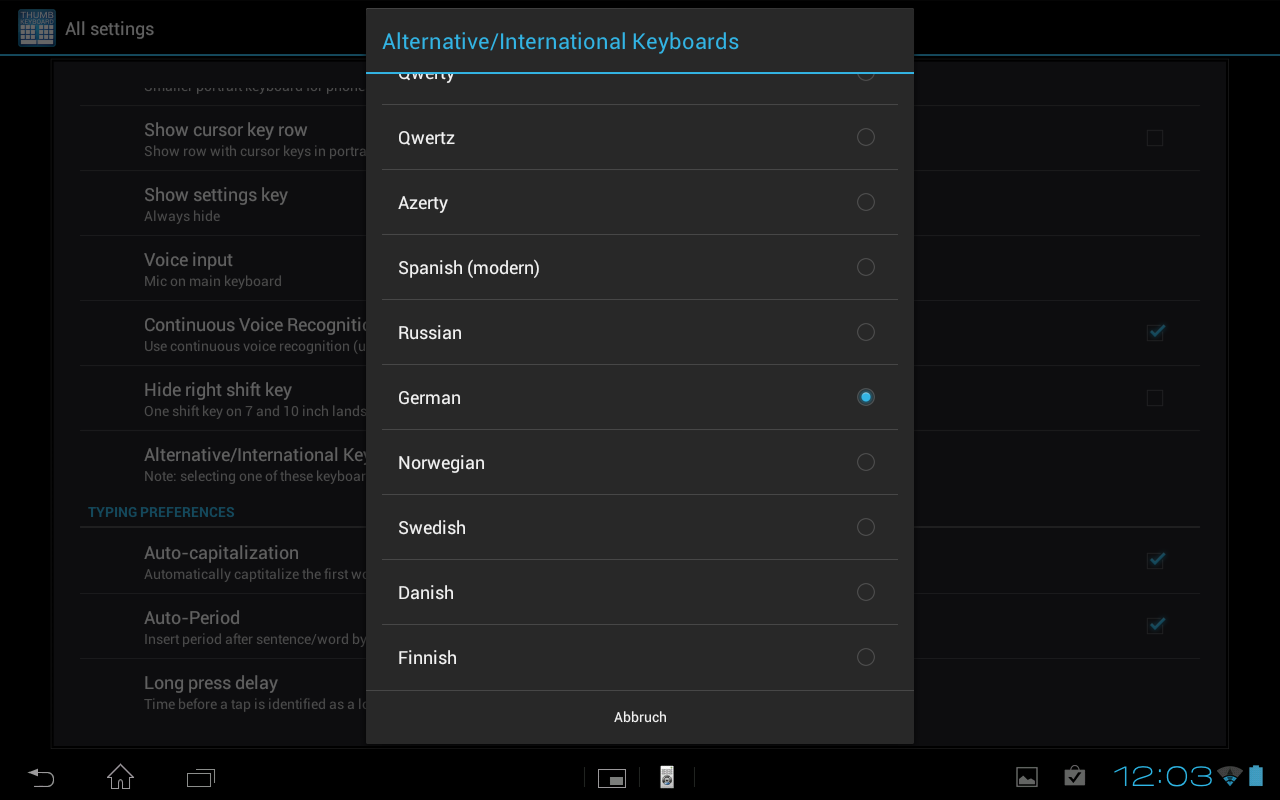Select the Qwertz layout radio button

(x=864, y=137)
